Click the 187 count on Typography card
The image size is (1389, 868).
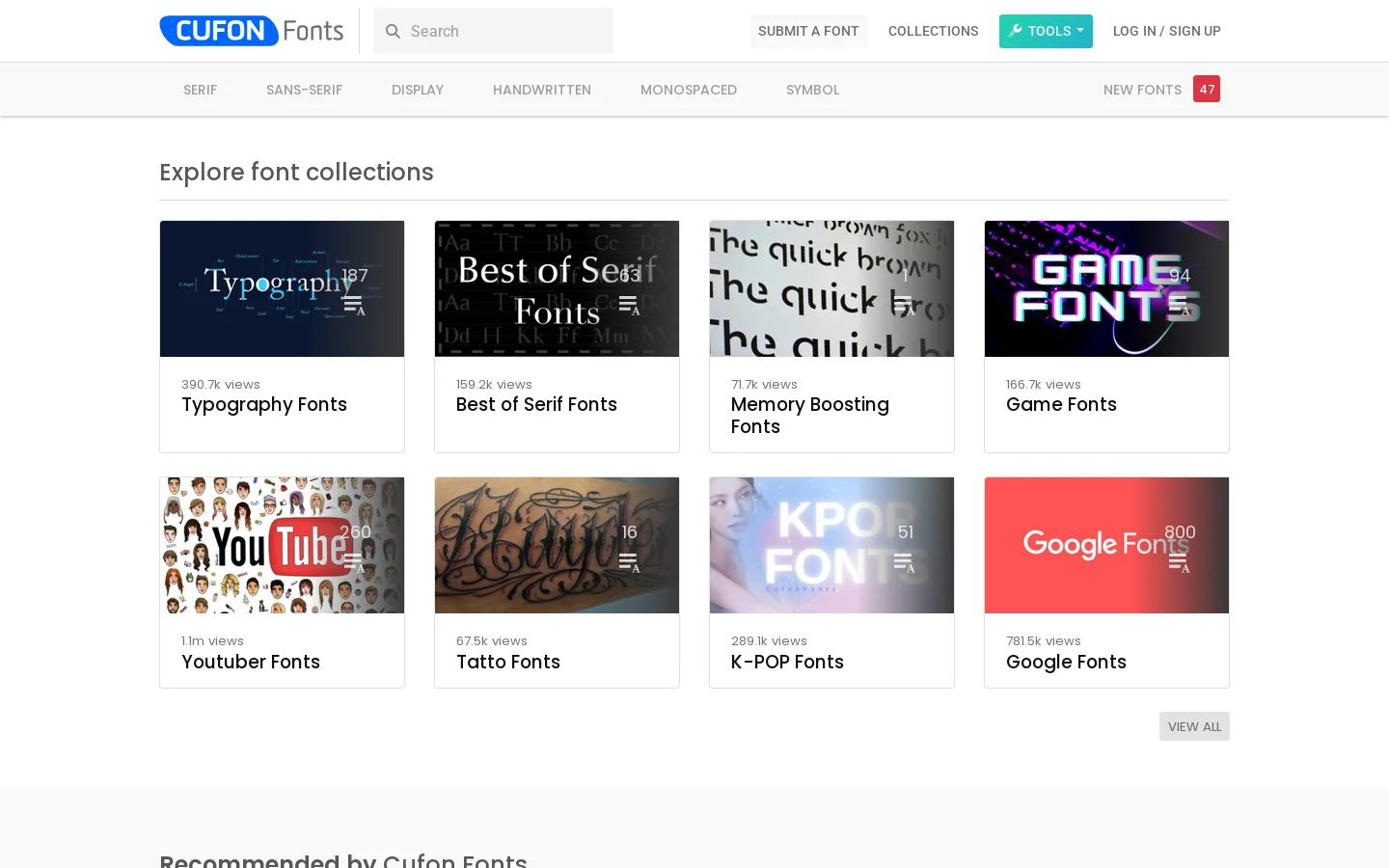pos(355,276)
